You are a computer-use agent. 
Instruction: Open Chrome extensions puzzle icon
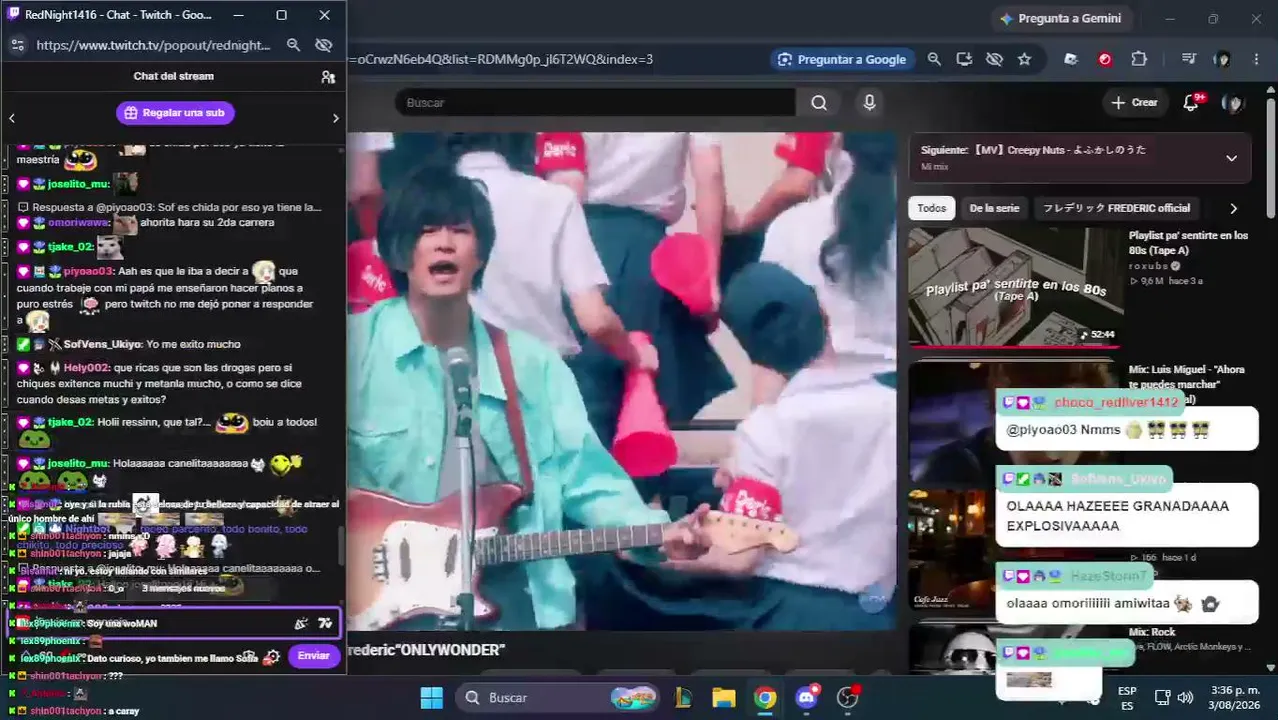tap(1139, 59)
